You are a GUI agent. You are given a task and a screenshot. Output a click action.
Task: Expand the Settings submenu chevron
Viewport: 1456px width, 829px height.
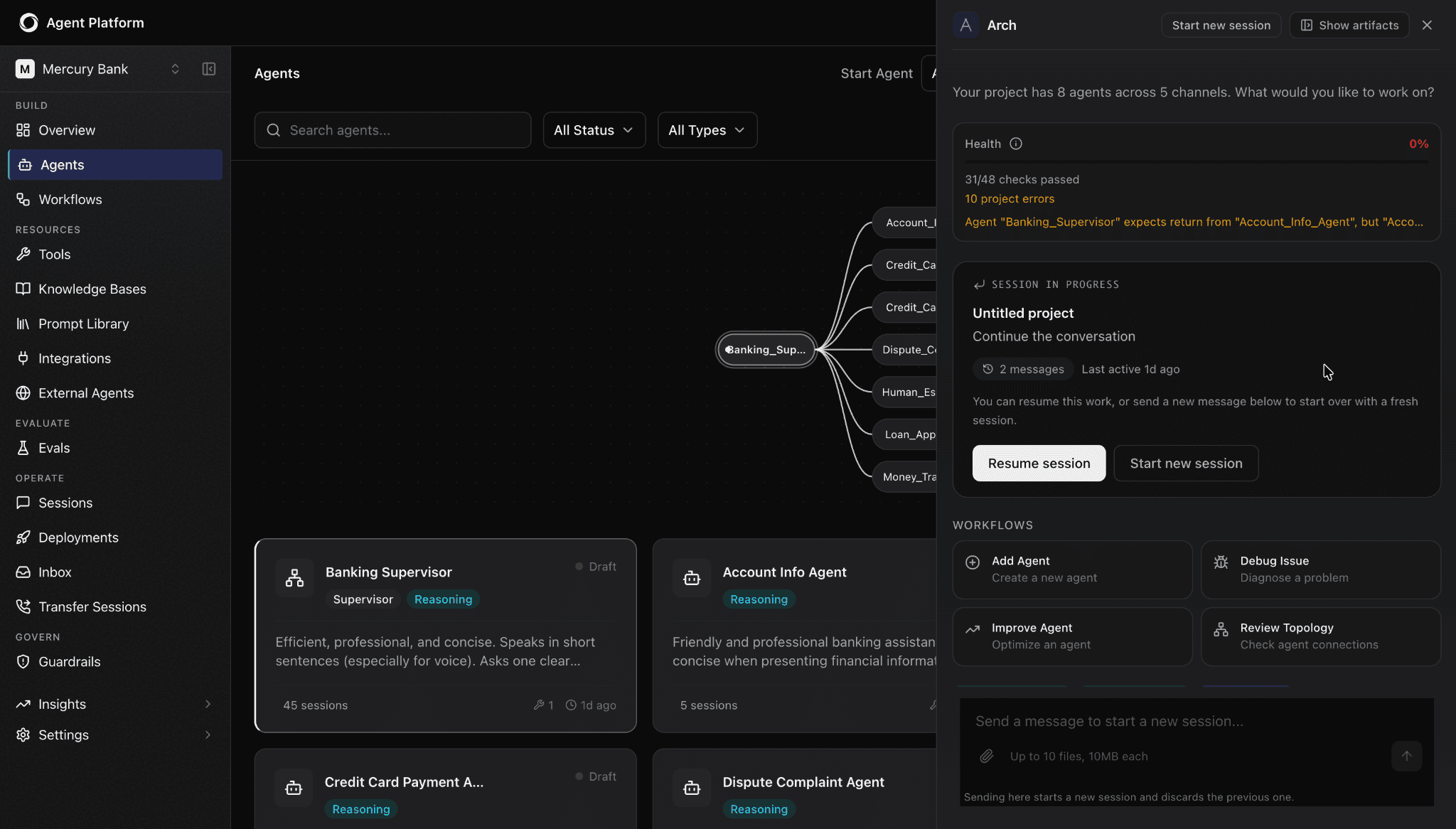[x=208, y=735]
